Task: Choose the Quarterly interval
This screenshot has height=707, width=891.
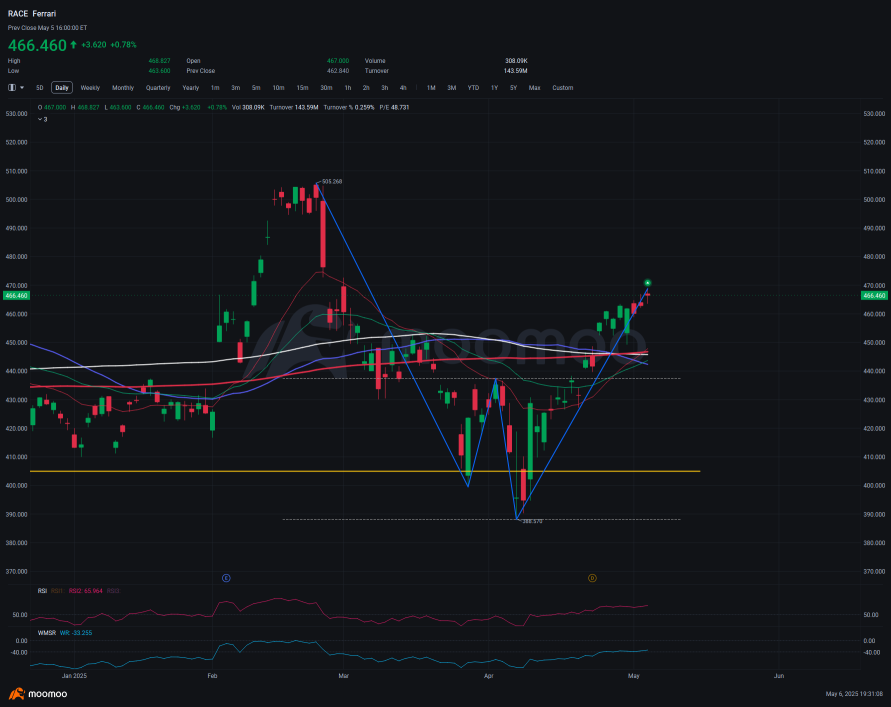Action: point(158,88)
